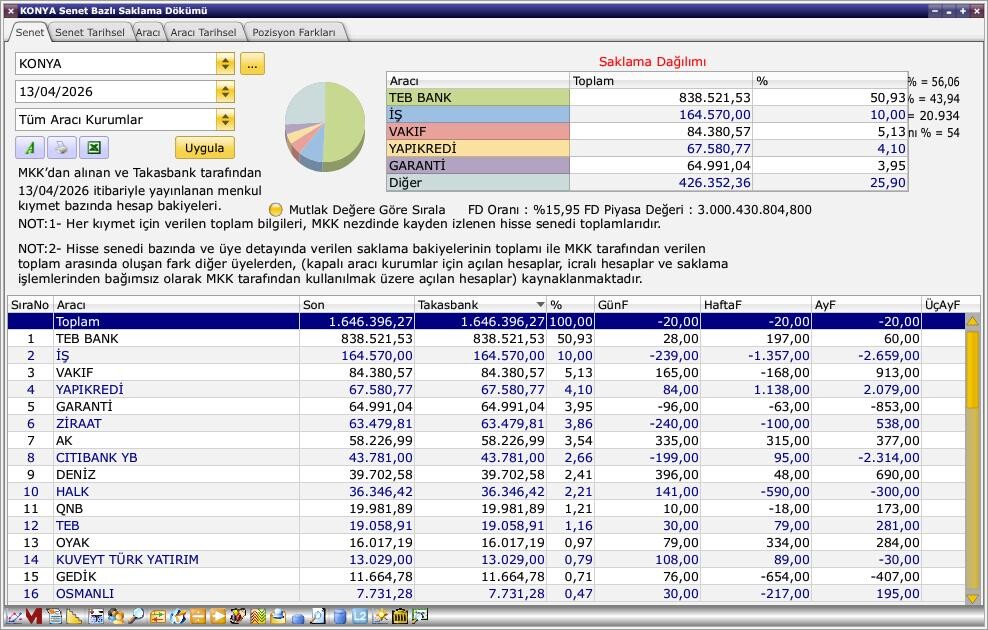Click the magnifying glass icon in bottom toolbar
The width and height of the screenshot is (988, 630).
[136, 617]
